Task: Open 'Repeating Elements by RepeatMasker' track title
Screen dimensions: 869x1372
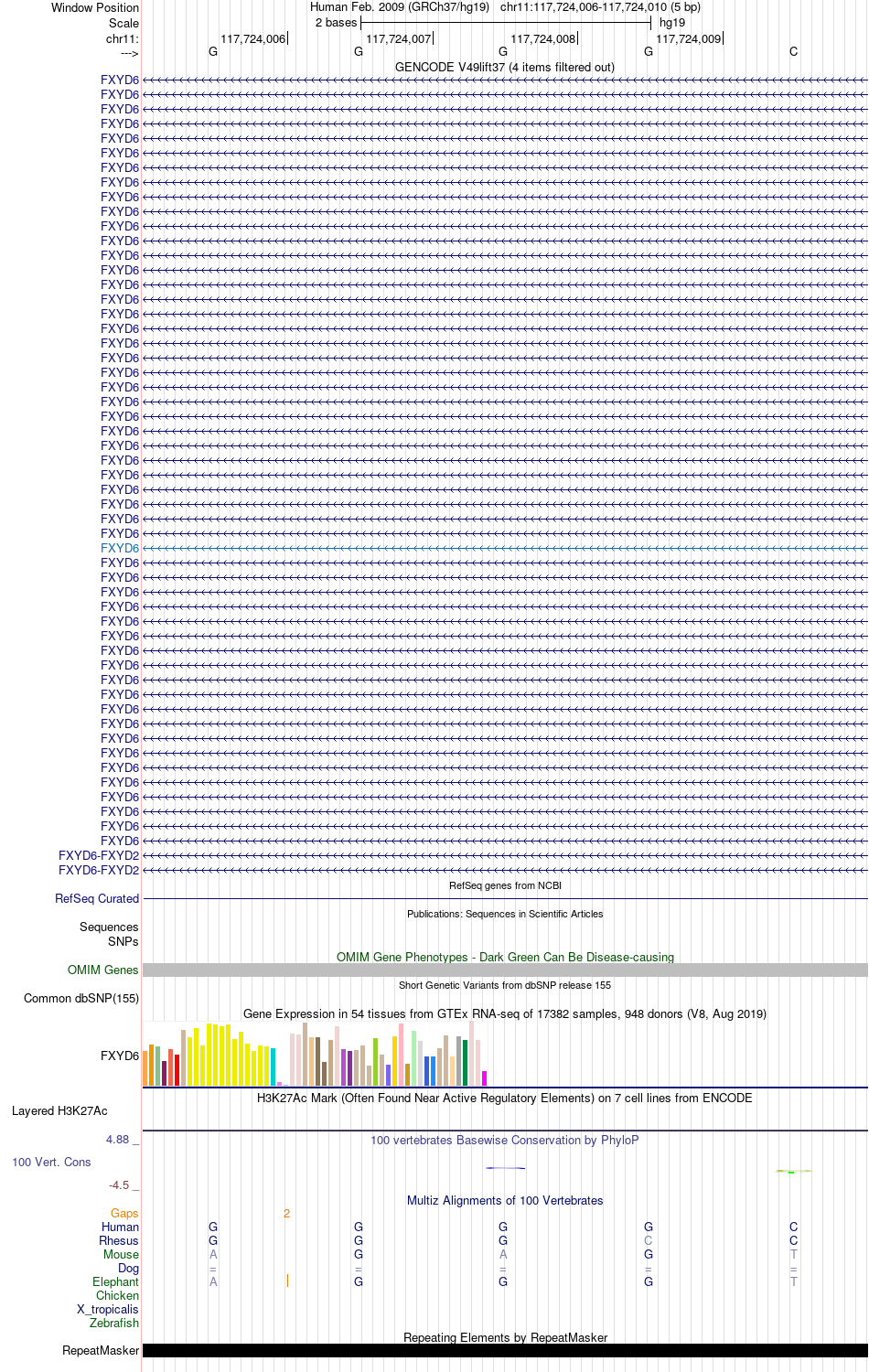Action: pos(505,1337)
